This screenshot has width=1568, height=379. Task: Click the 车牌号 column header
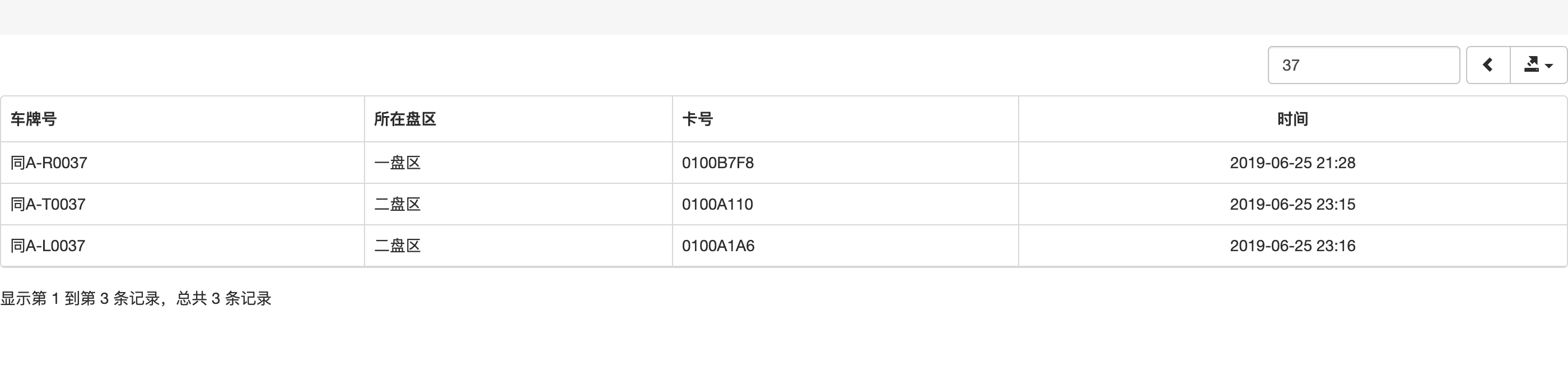(x=34, y=119)
